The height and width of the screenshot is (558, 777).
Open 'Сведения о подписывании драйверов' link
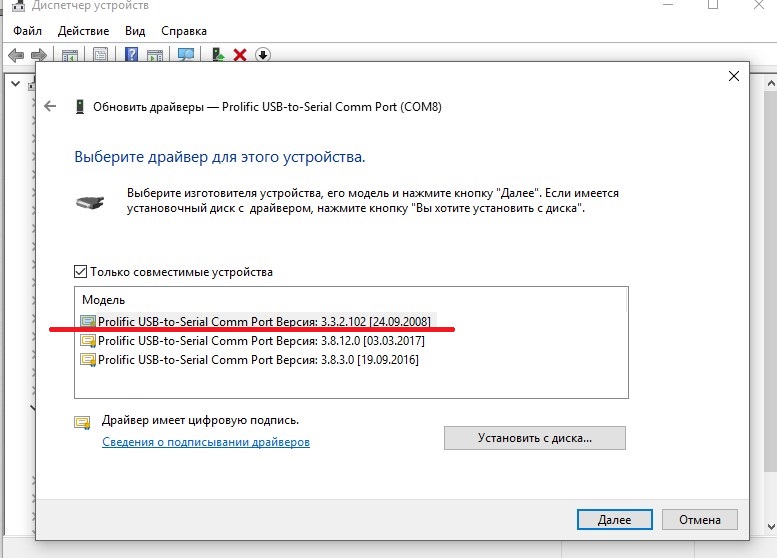point(206,442)
